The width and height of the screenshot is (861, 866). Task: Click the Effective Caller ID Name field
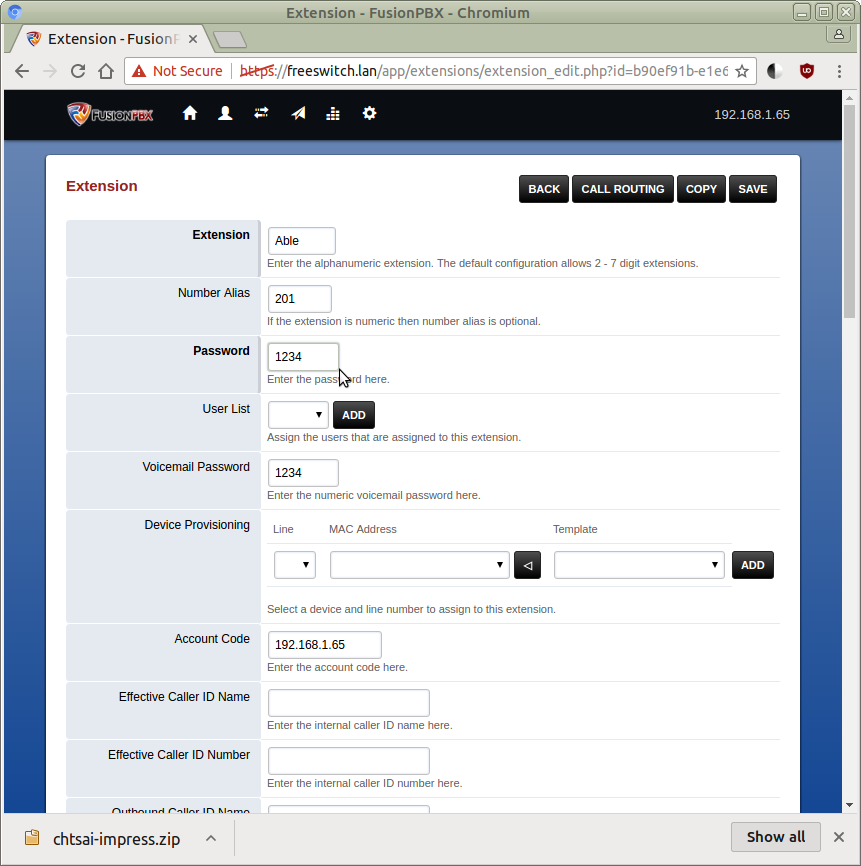point(348,703)
